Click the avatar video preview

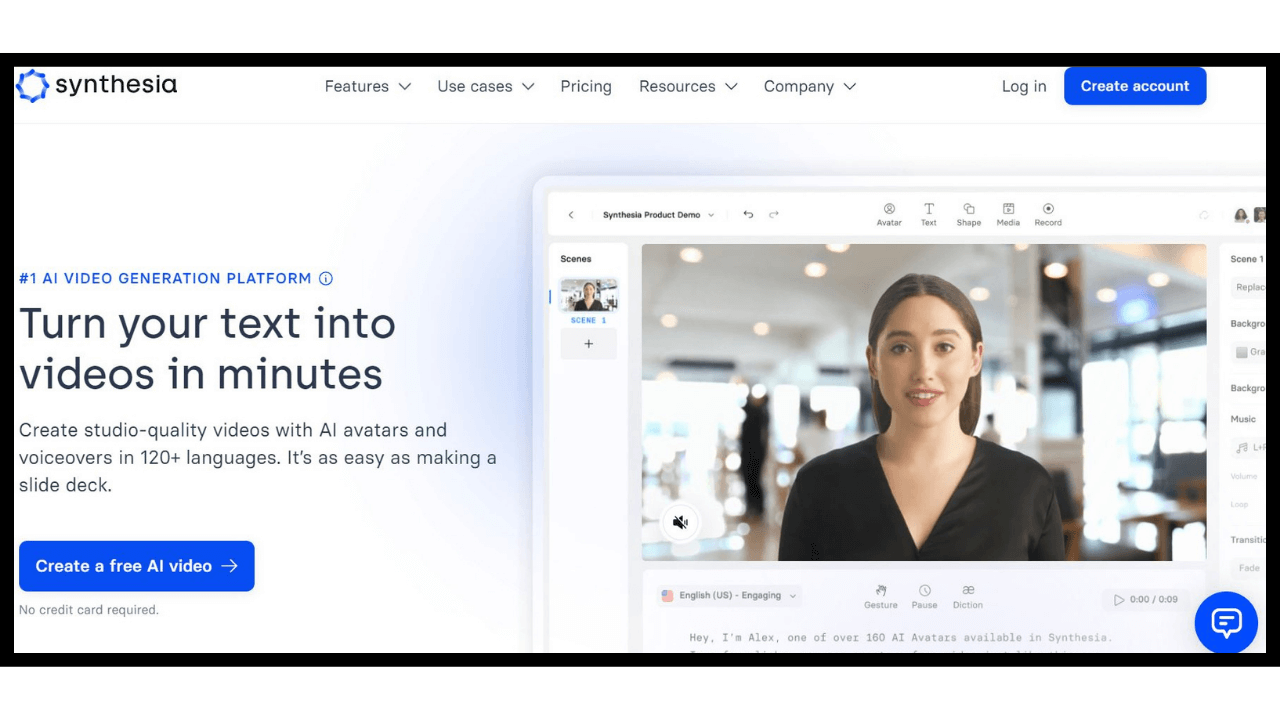click(923, 402)
